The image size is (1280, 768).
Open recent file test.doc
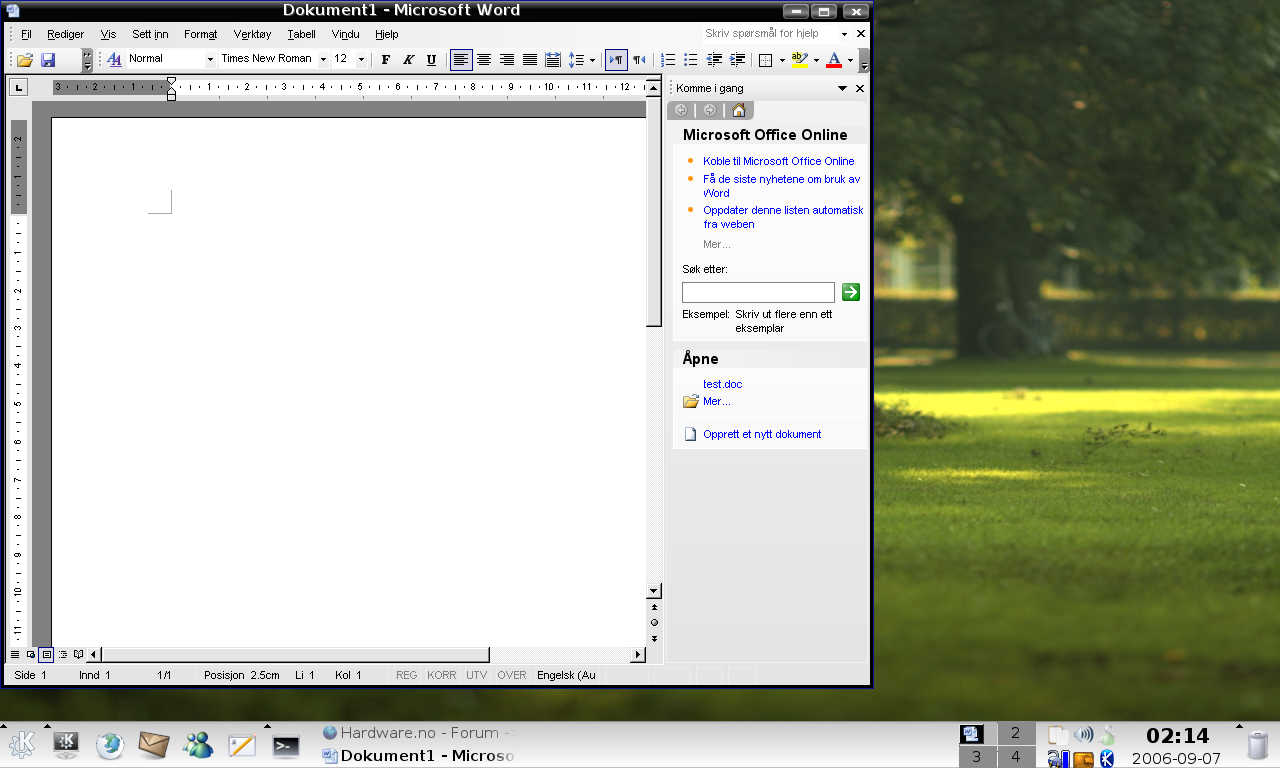pos(723,384)
